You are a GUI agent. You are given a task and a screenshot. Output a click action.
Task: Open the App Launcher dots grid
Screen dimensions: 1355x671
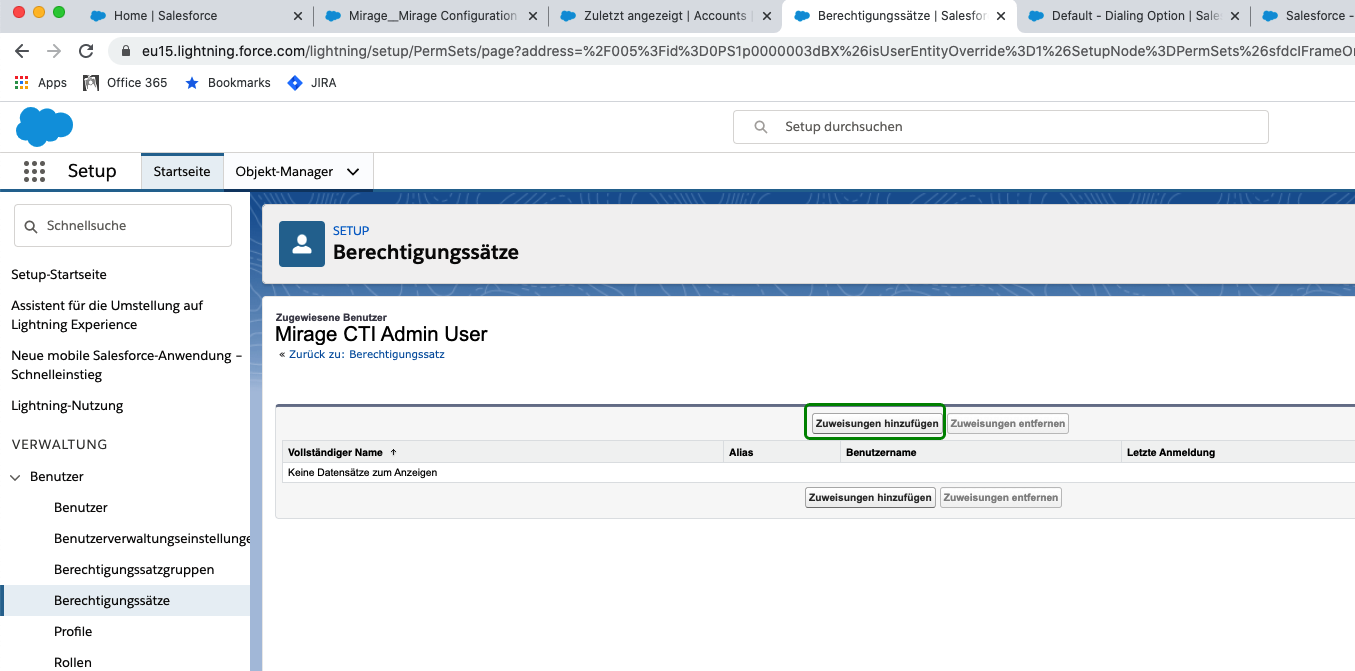click(34, 172)
